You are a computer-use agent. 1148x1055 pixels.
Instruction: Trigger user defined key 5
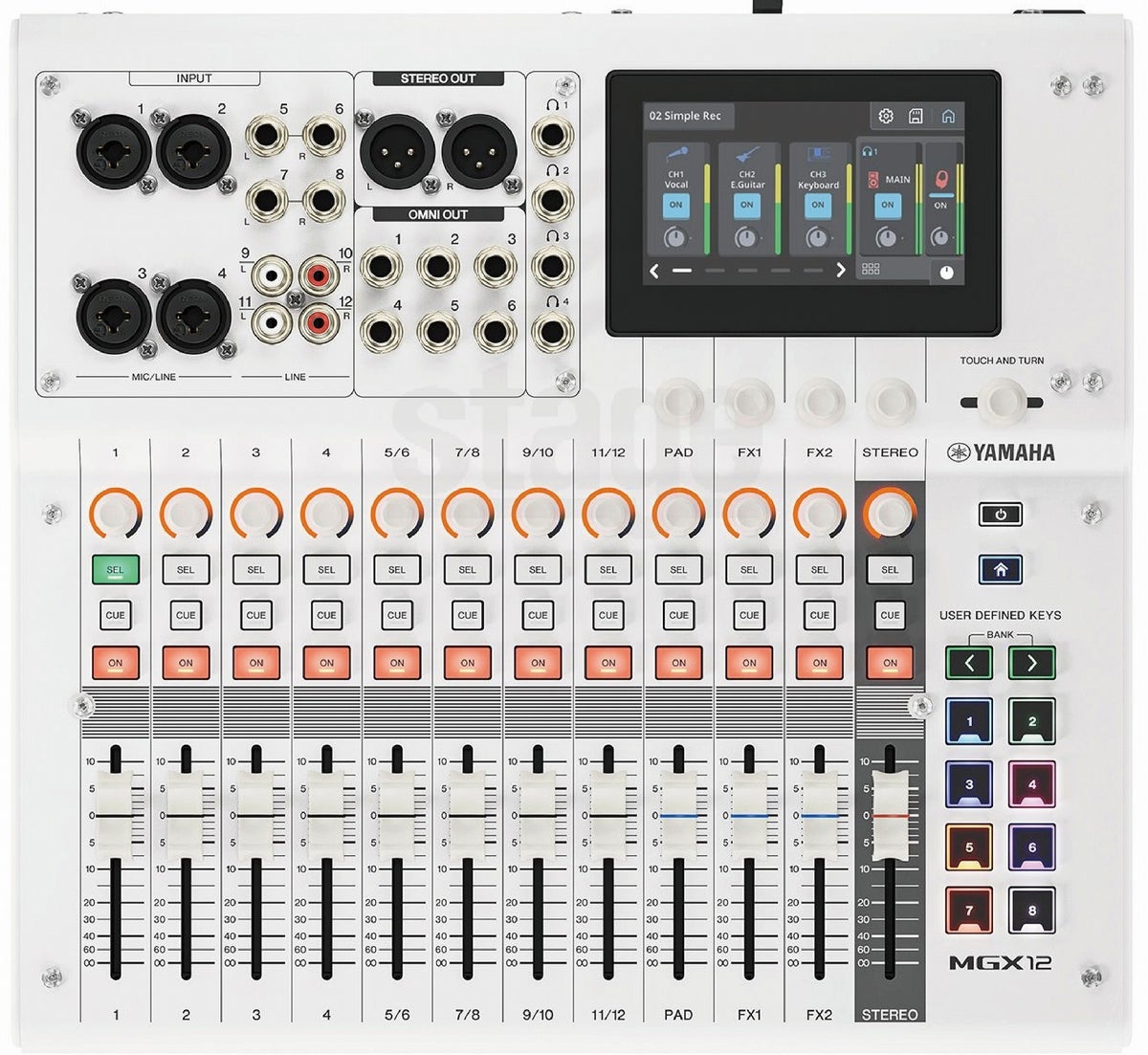pyautogui.click(x=969, y=847)
